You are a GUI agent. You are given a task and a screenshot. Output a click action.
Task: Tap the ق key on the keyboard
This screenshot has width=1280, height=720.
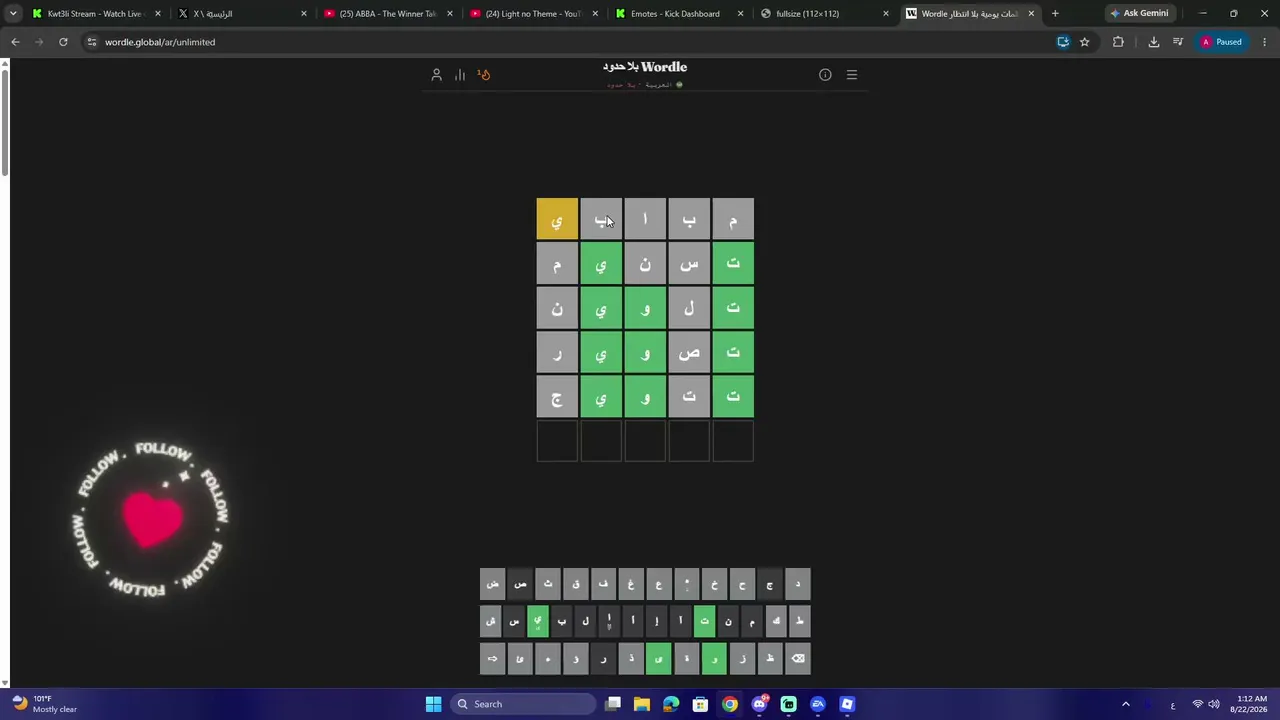[575, 584]
